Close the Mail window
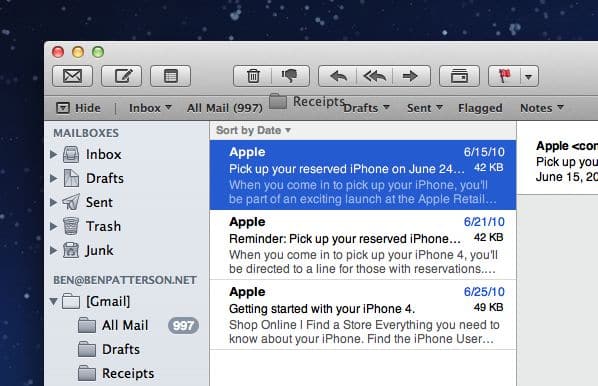 click(58, 52)
